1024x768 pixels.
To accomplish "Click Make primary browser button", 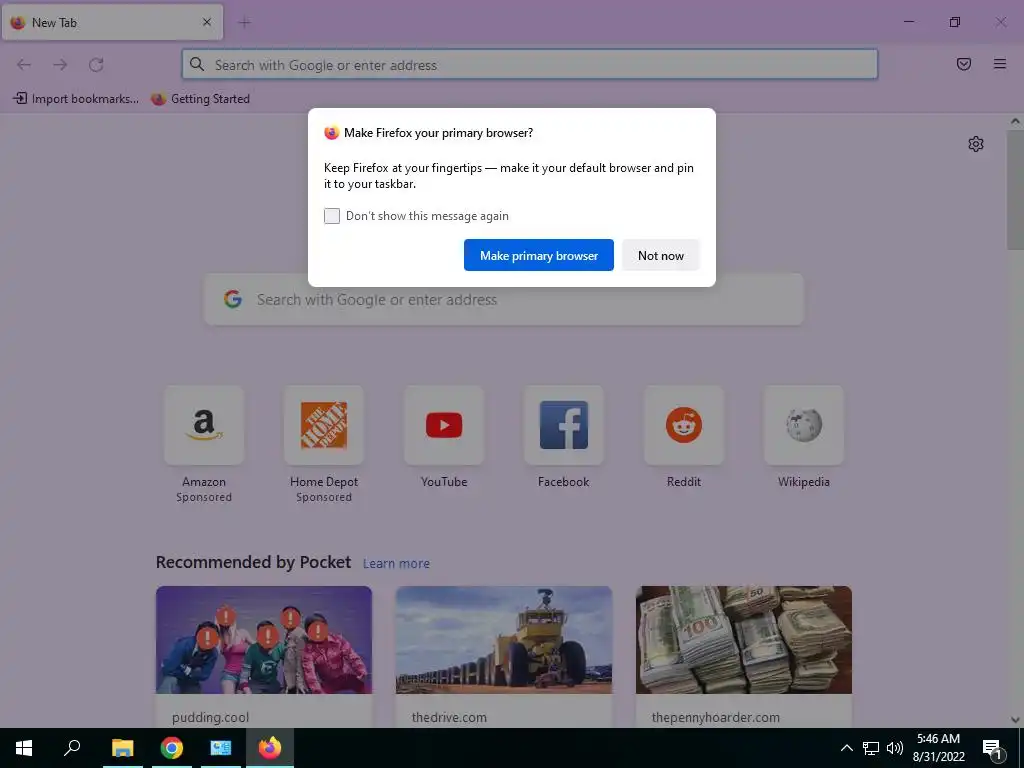I will coord(539,255).
